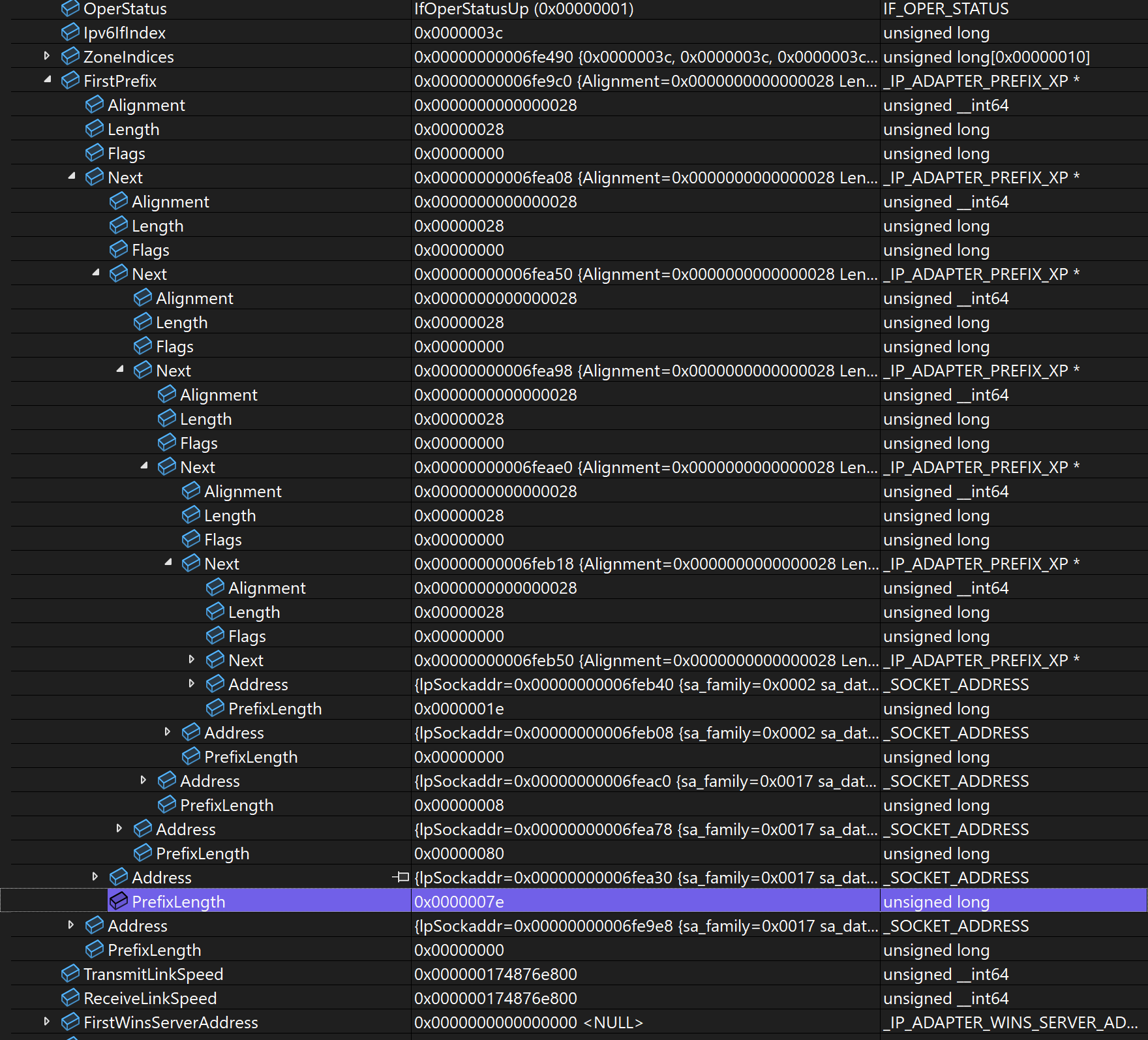This screenshot has width=1148, height=1040.
Task: Select the PrefixLength value 0x00000008
Action: tap(459, 805)
